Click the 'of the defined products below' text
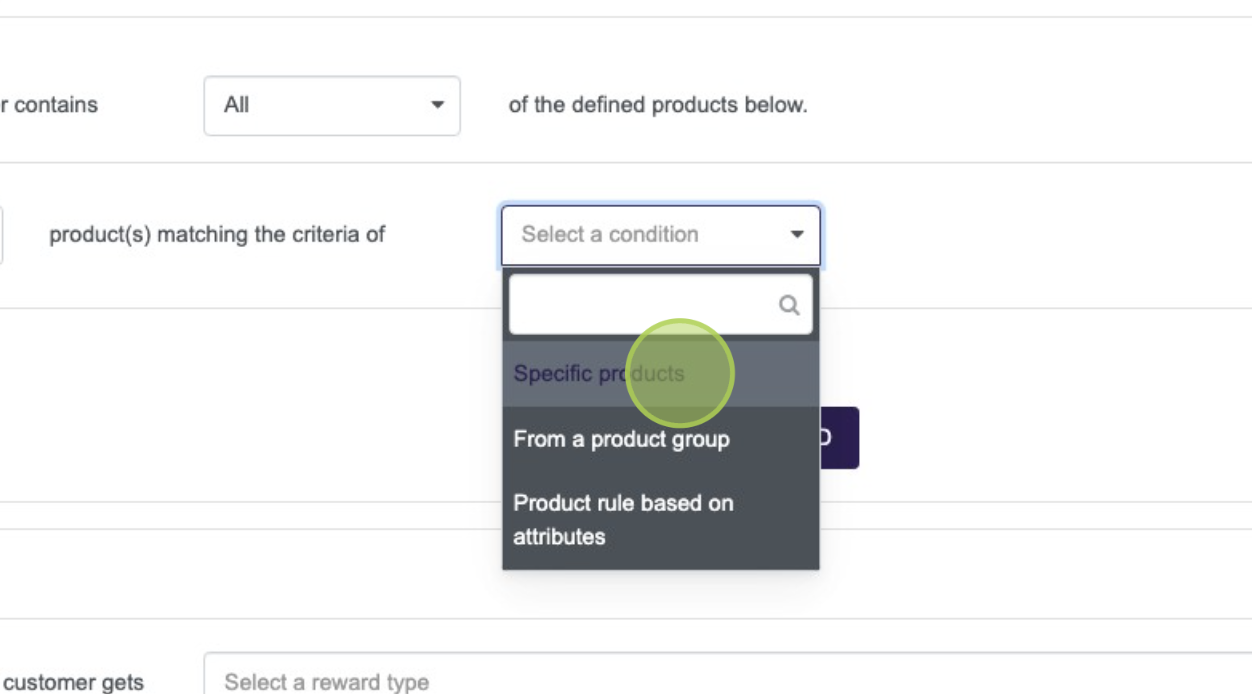 657,105
